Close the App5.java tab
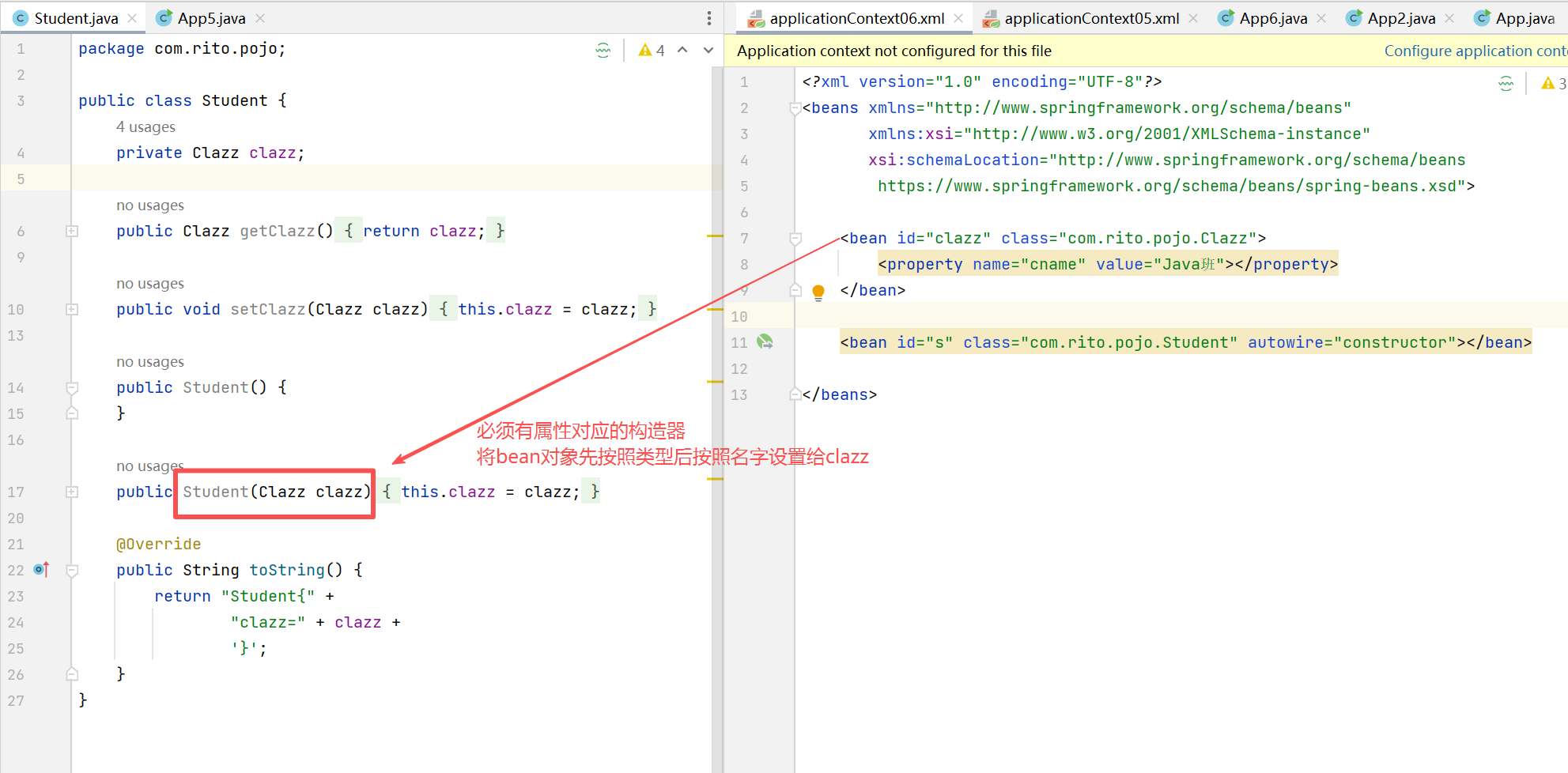This screenshot has height=773, width=1568. click(x=260, y=18)
